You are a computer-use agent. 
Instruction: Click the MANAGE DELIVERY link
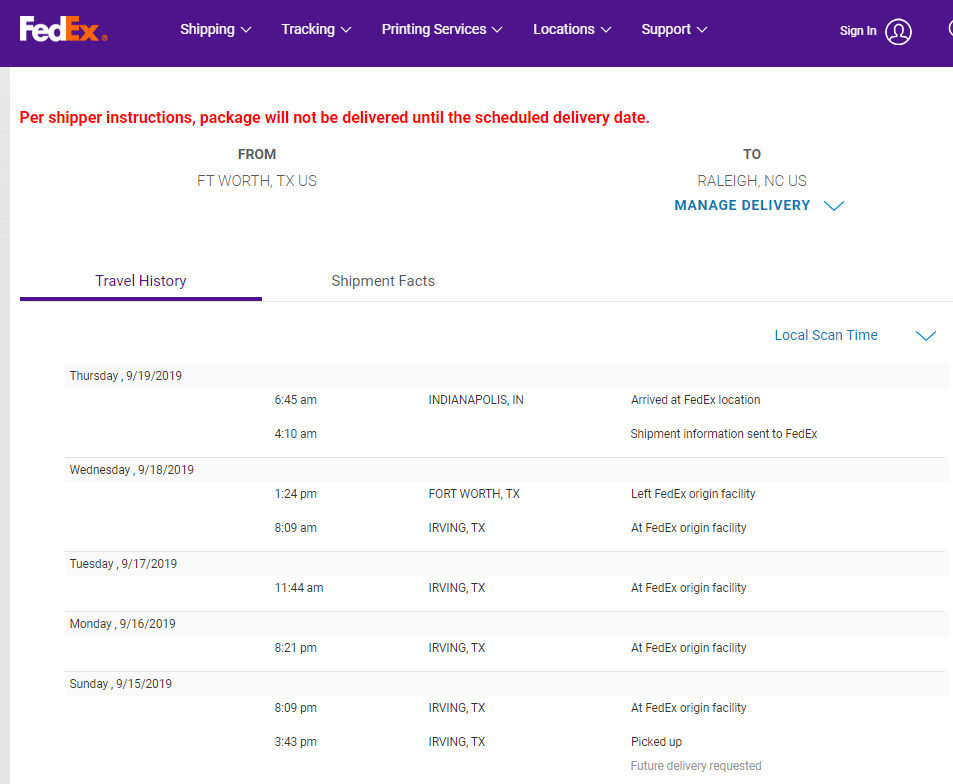point(742,205)
